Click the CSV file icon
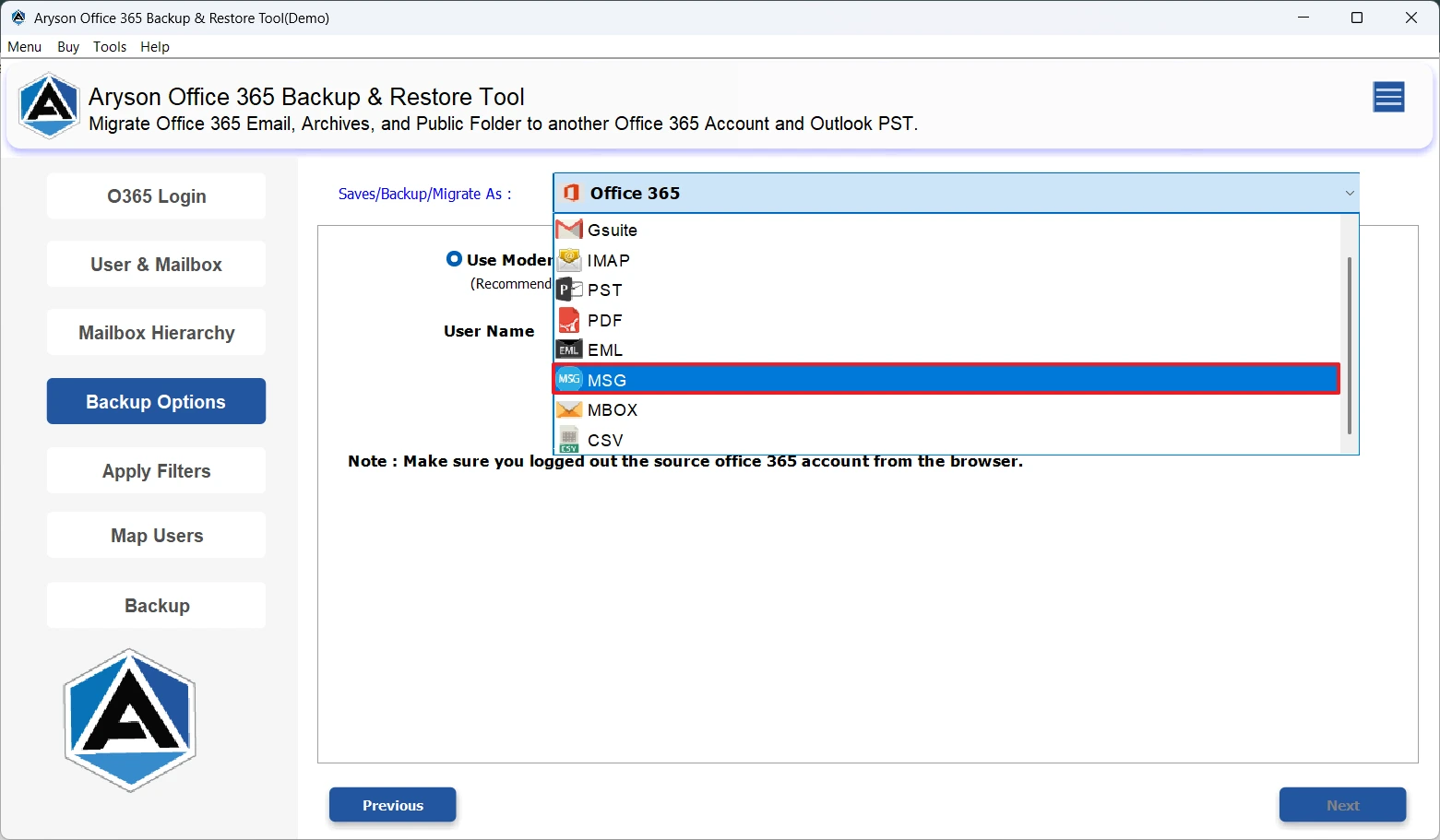Screen dimensions: 1440x840 tap(569, 440)
